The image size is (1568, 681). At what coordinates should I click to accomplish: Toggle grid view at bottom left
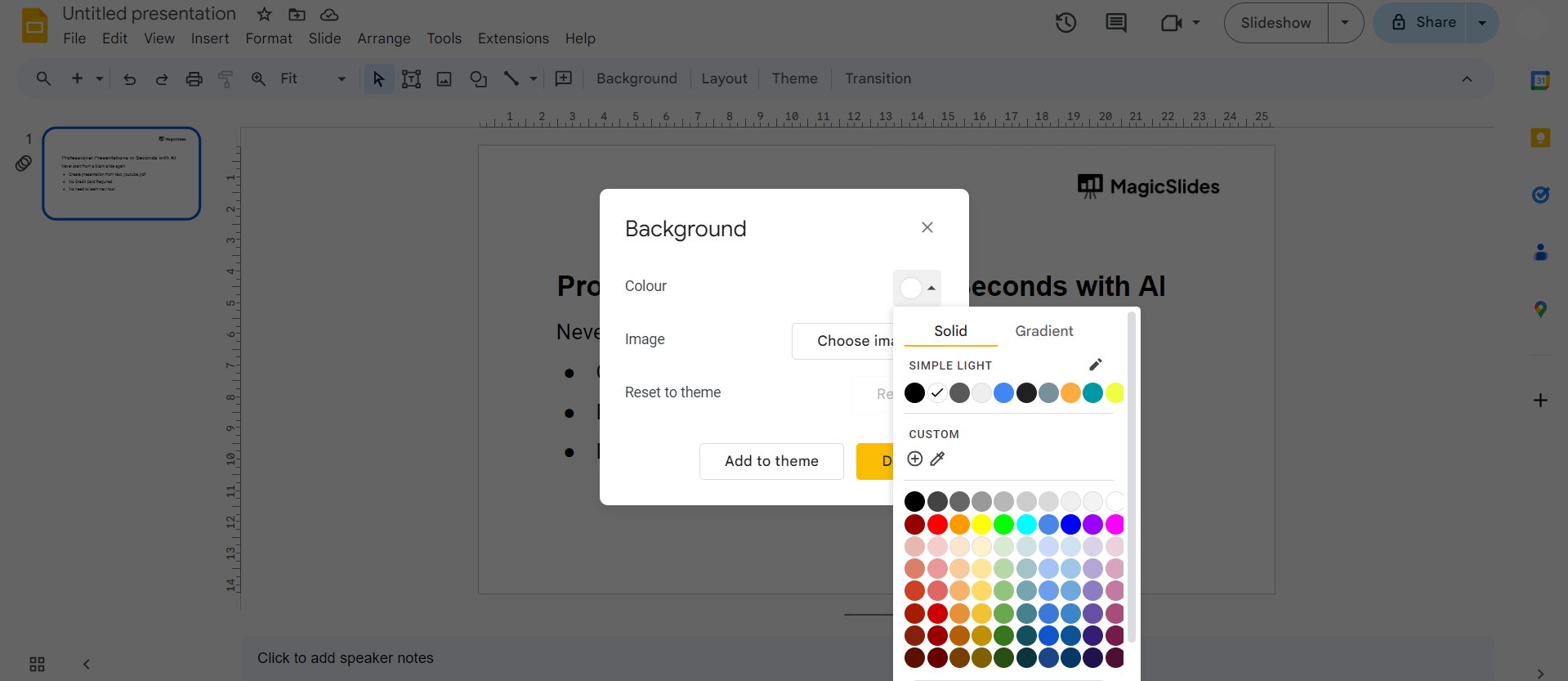pyautogui.click(x=37, y=664)
